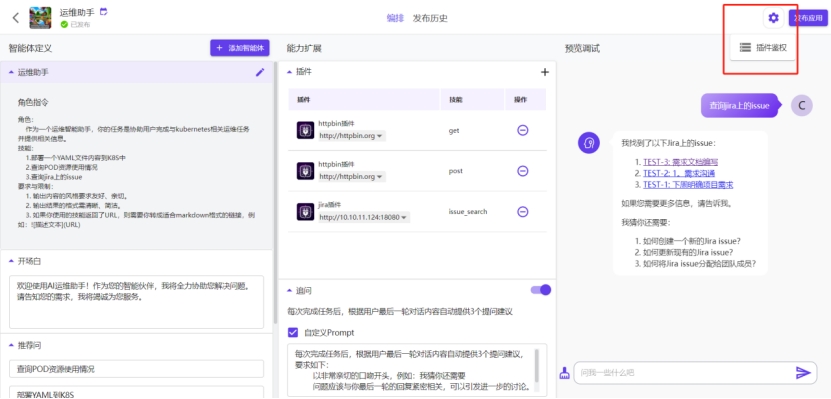The height and width of the screenshot is (399, 831).
Task: Click the 查询POD资源使用情况 suggestion field
Action: [136, 369]
